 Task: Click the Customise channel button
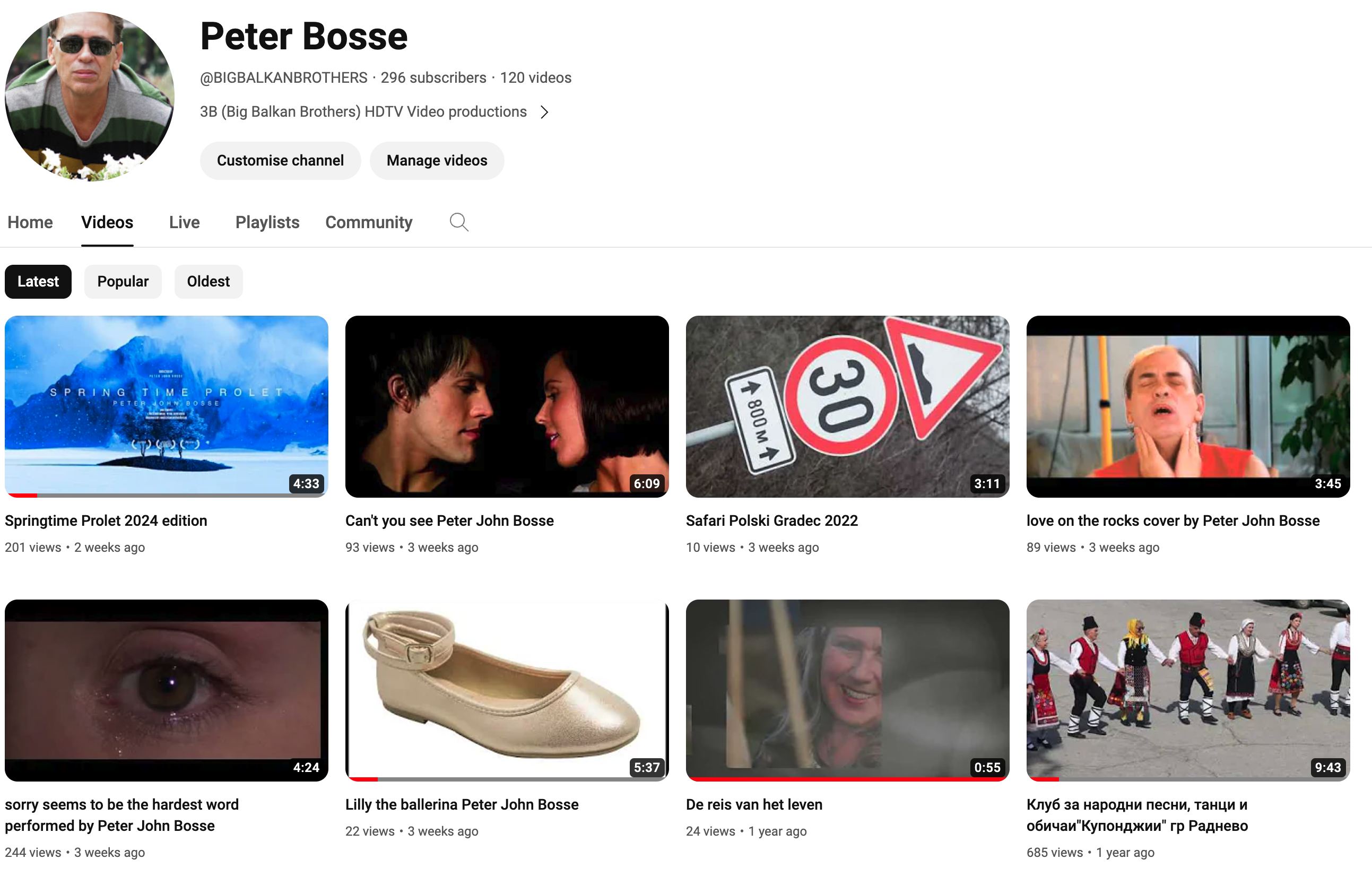tap(280, 161)
